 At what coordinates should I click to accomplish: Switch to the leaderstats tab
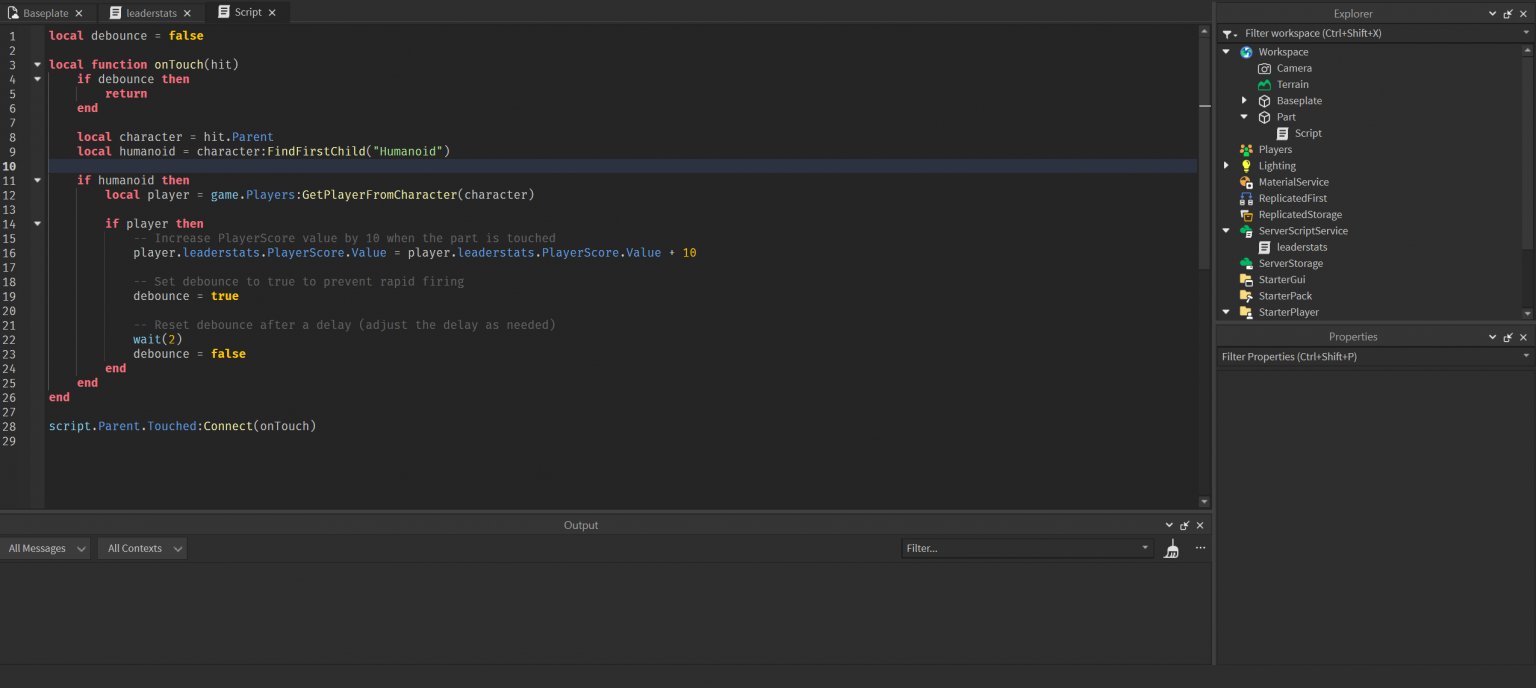(152, 12)
